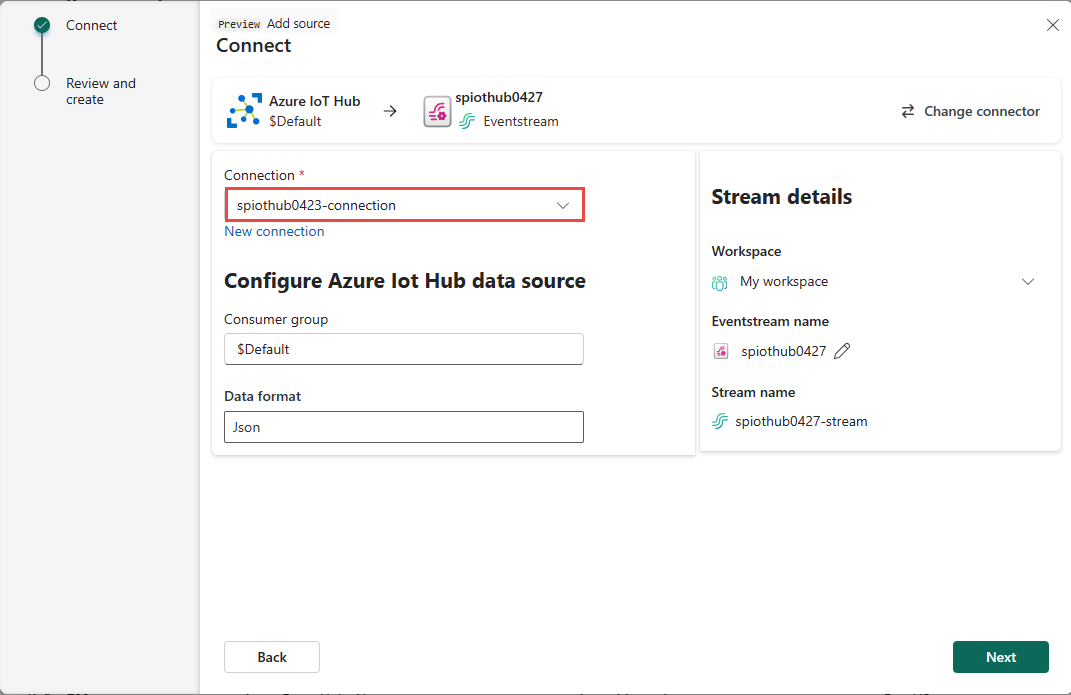Image resolution: width=1071 pixels, height=695 pixels.
Task: Click the workspace people icon beside My workspace
Action: tap(718, 282)
